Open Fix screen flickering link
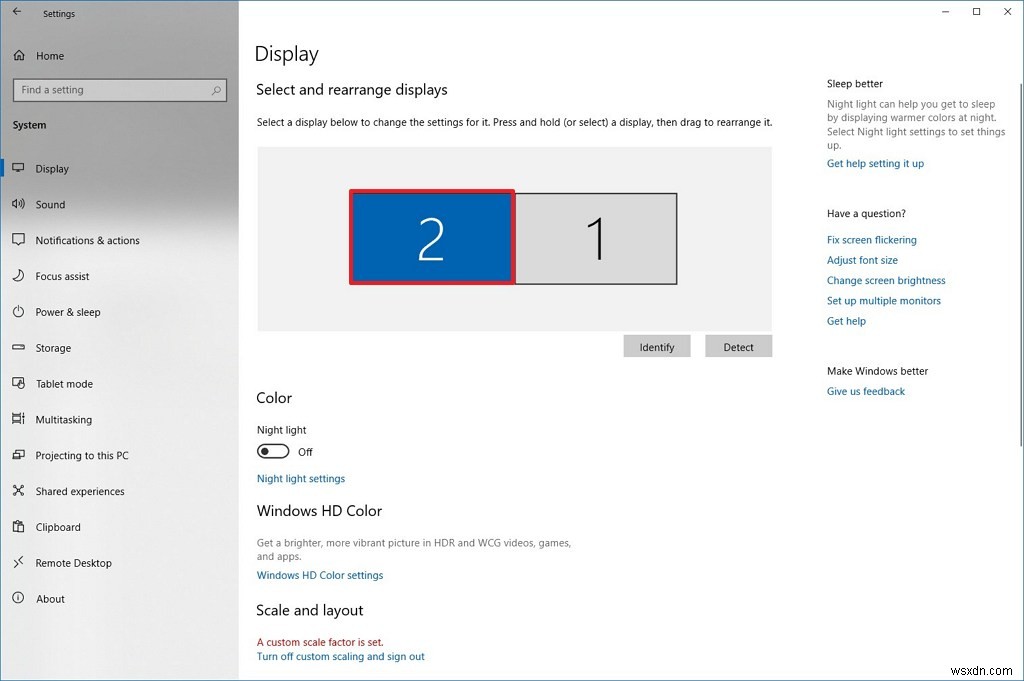Screen dimensions: 1024x681 pyautogui.click(x=872, y=240)
